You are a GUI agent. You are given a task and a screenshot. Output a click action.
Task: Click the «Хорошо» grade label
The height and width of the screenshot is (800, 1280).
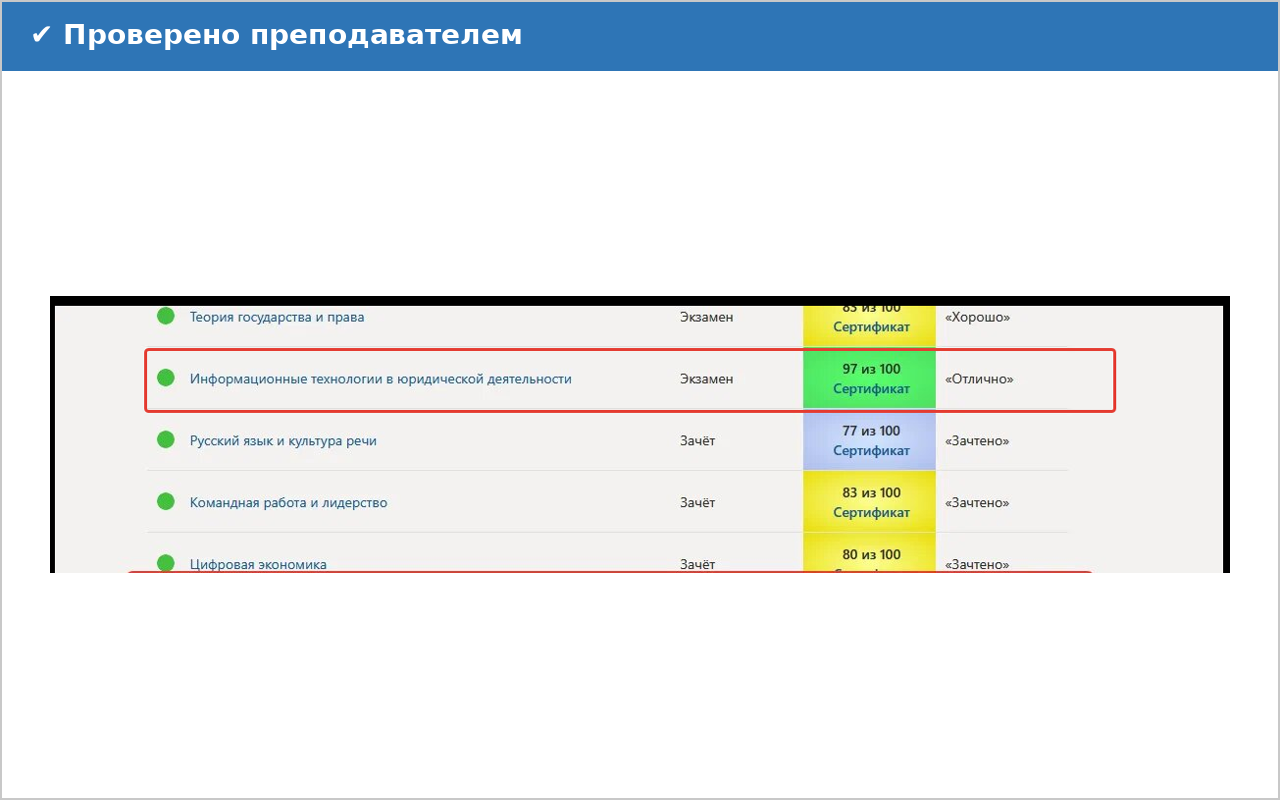tap(977, 317)
